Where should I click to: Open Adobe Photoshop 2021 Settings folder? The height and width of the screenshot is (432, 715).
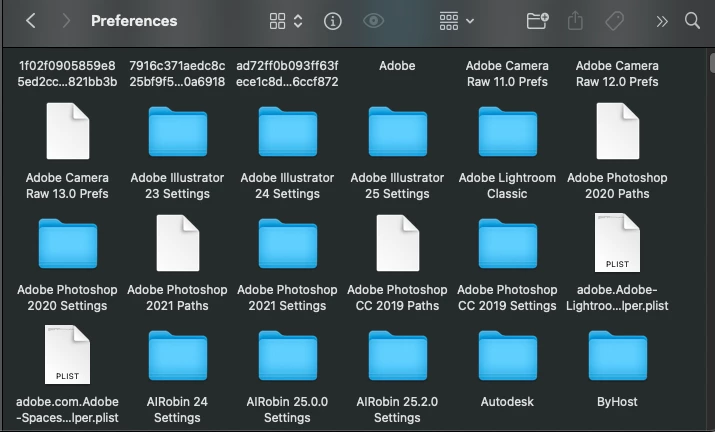coord(288,244)
